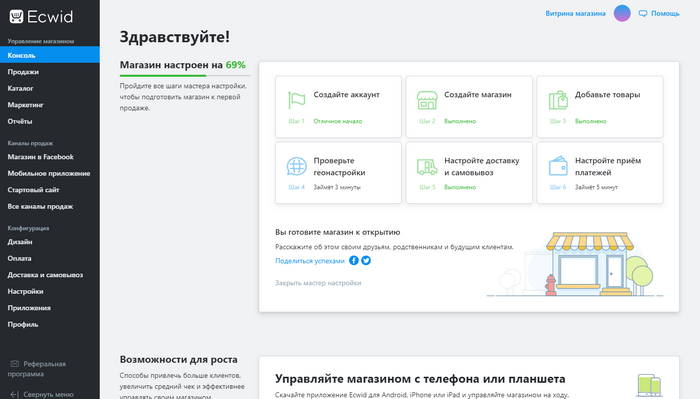Viewport: 700px width, 399px height.
Task: Click the shopping bags icon on Добавьте товары
Action: pos(558,100)
